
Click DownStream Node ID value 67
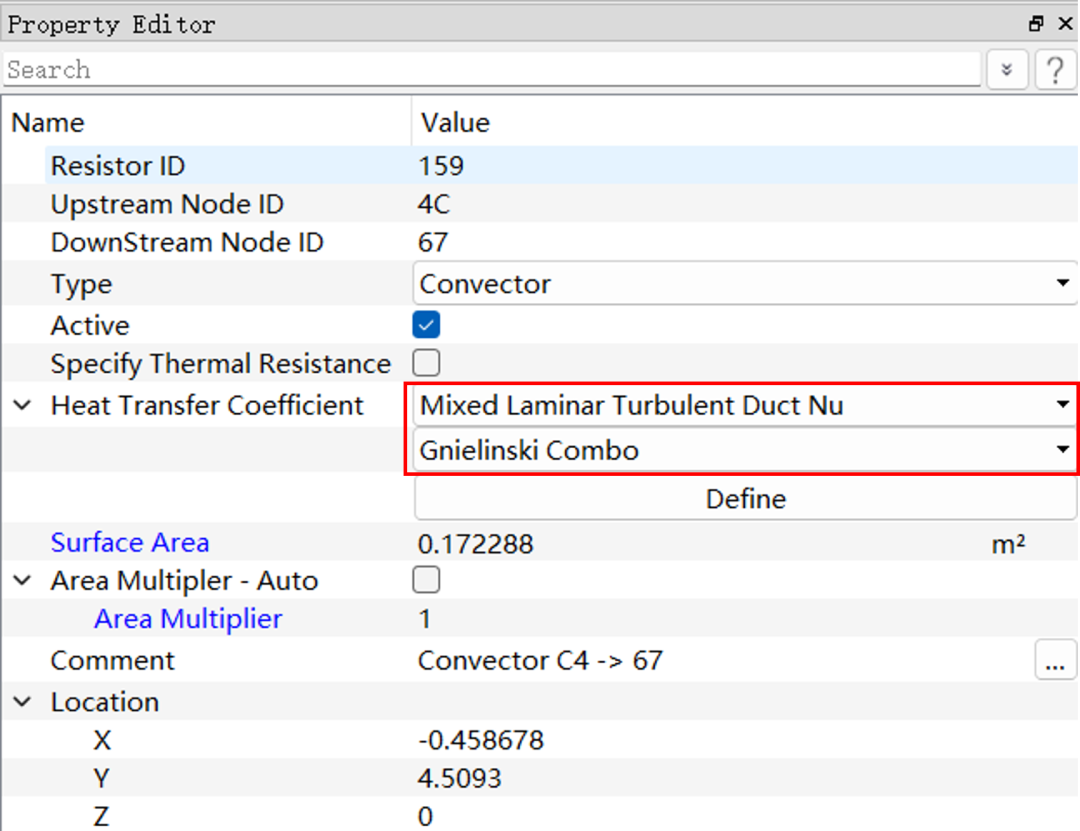[x=433, y=243]
